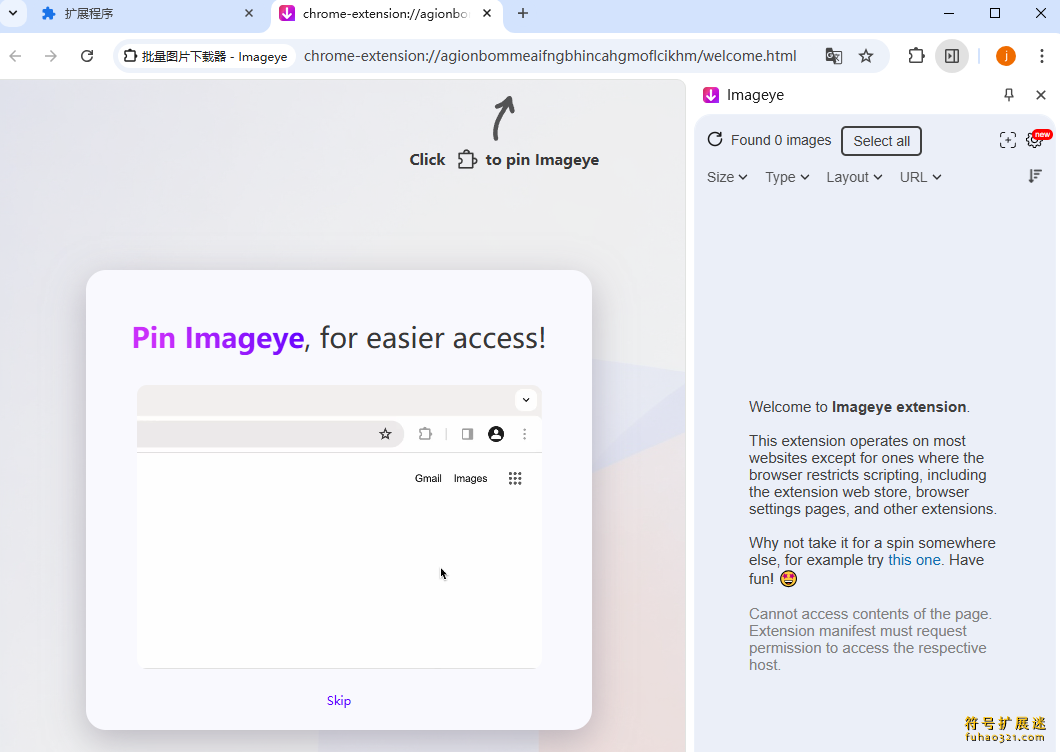
Task: Open the tab search dropdown arrow
Action: 13,13
